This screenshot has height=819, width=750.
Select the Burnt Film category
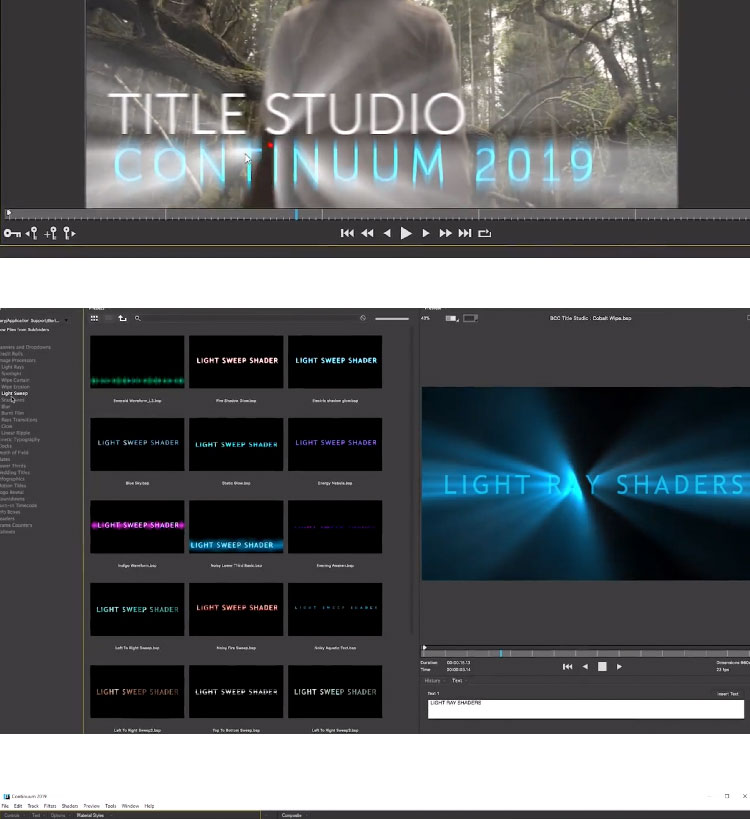click(13, 413)
